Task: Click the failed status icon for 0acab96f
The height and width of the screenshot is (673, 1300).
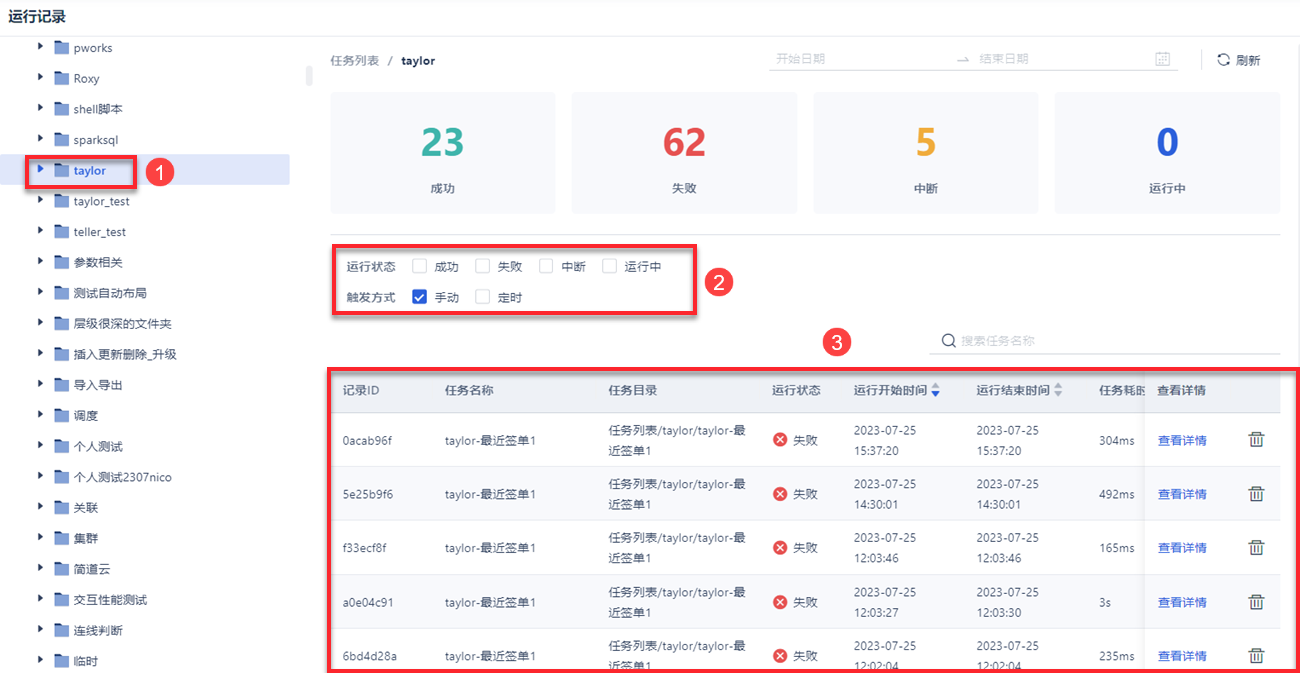Action: coord(780,440)
